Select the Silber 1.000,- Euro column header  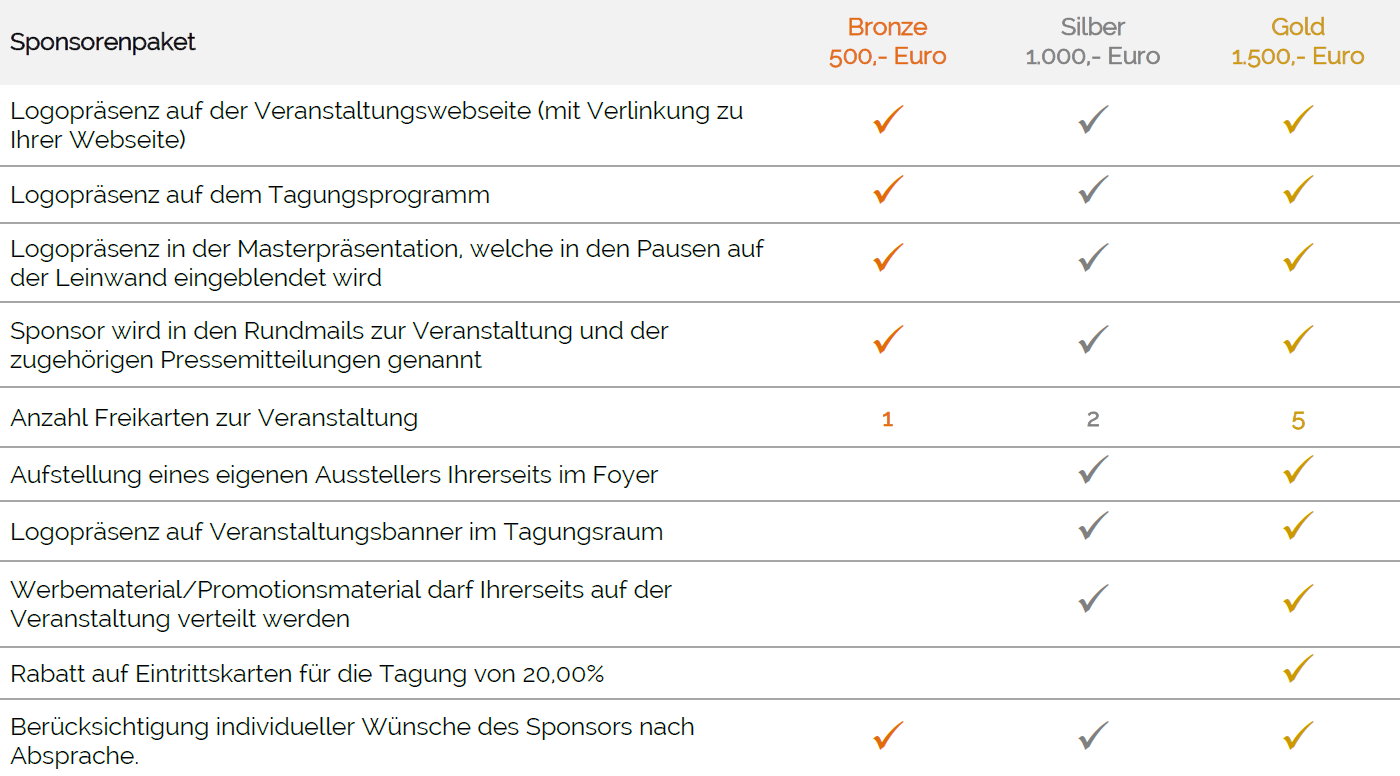coord(1093,42)
